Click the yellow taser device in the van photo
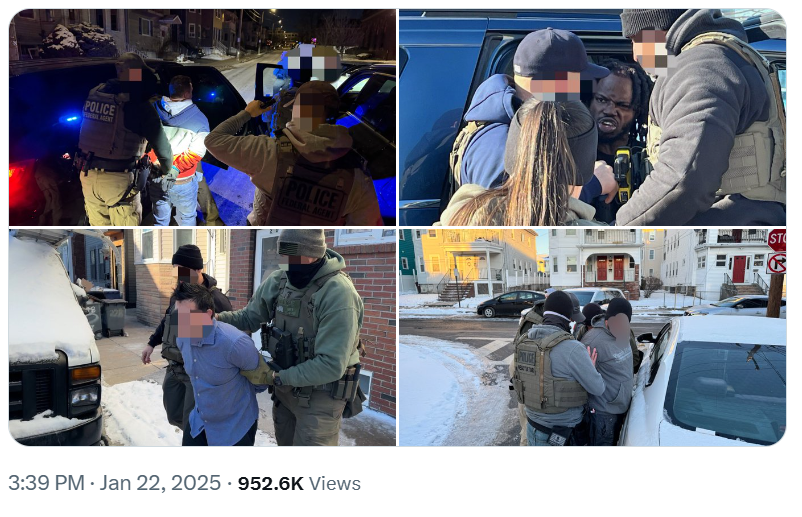 622,173
